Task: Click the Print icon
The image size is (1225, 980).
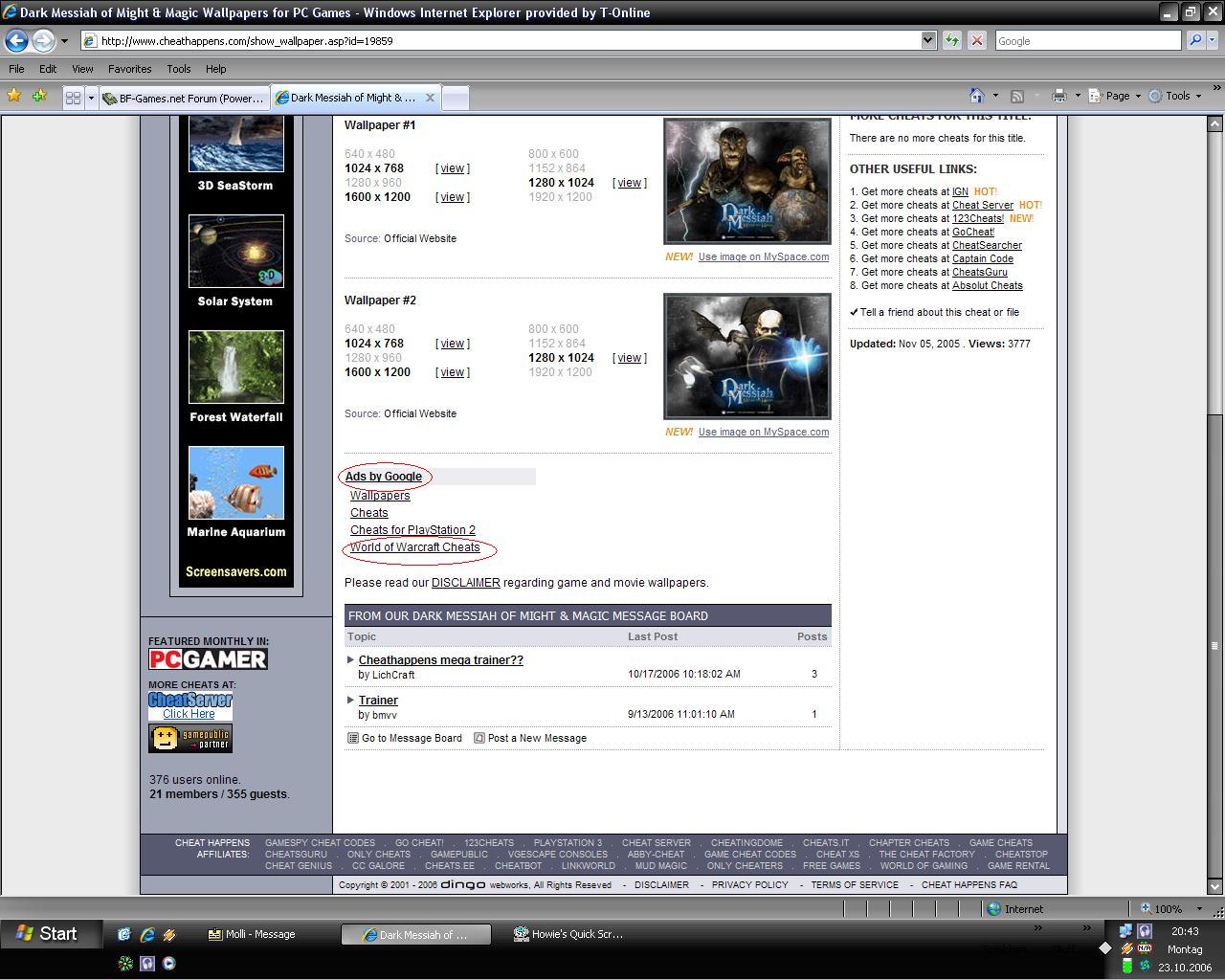Action: pyautogui.click(x=1058, y=96)
